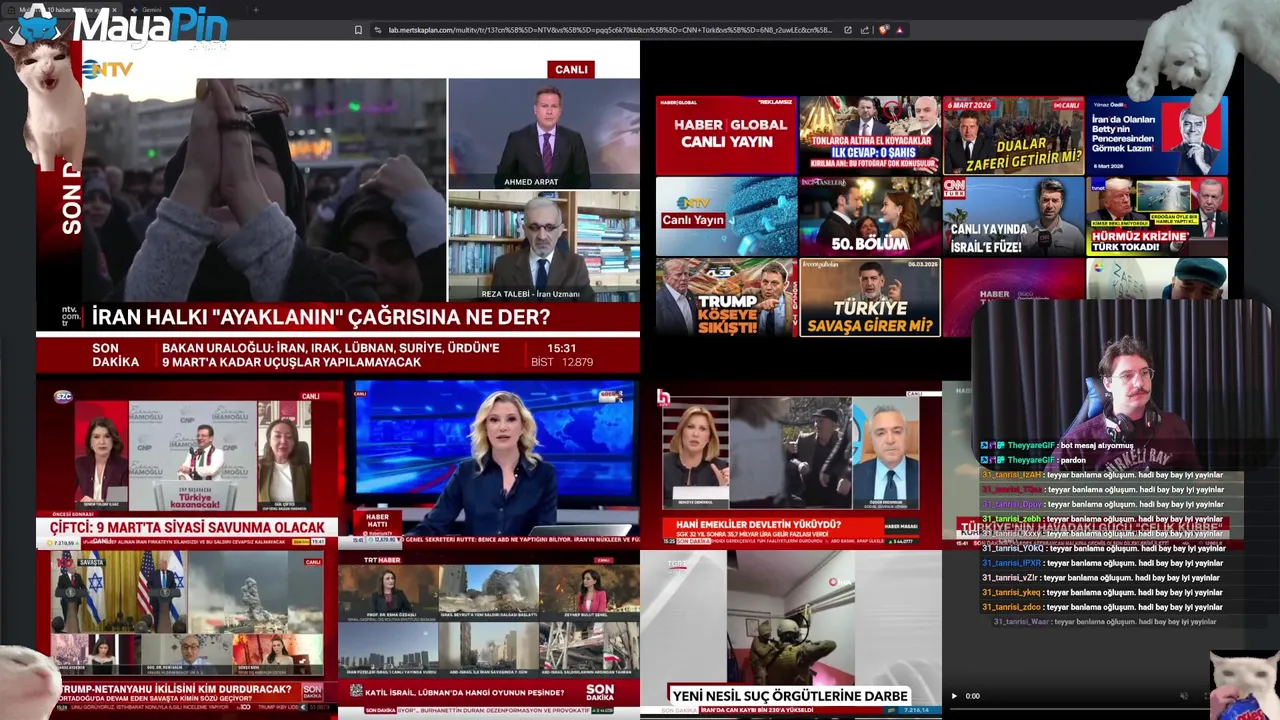Open the 'Hürmüz Krizine Türk Tokadı' thumbnail
The height and width of the screenshot is (720, 1280).
pyautogui.click(x=1157, y=216)
